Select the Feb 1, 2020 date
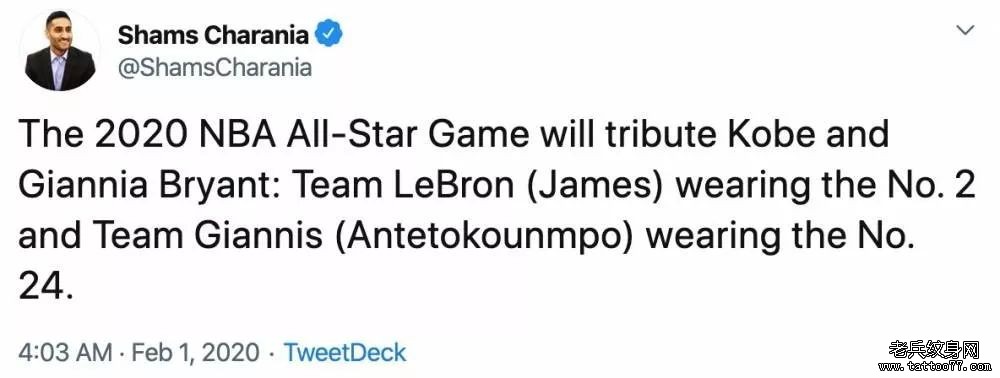This screenshot has height=378, width=1000. (x=194, y=353)
